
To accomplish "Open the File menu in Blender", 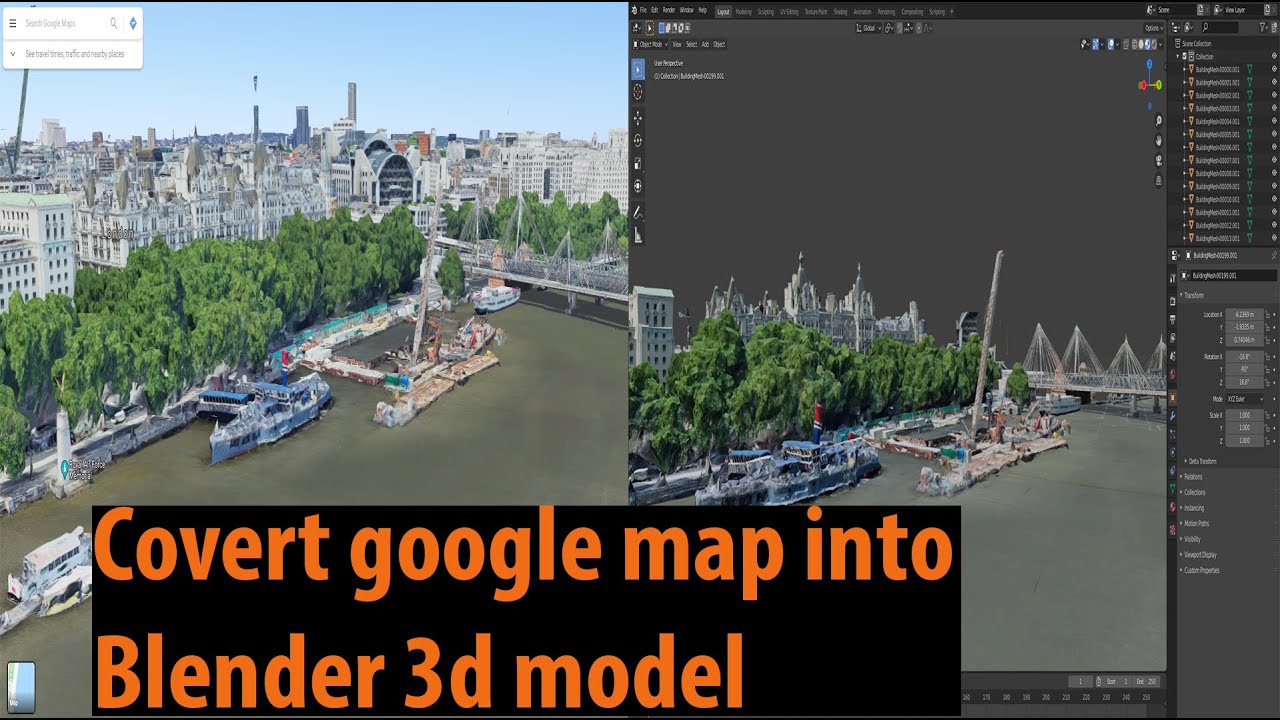I will click(643, 10).
